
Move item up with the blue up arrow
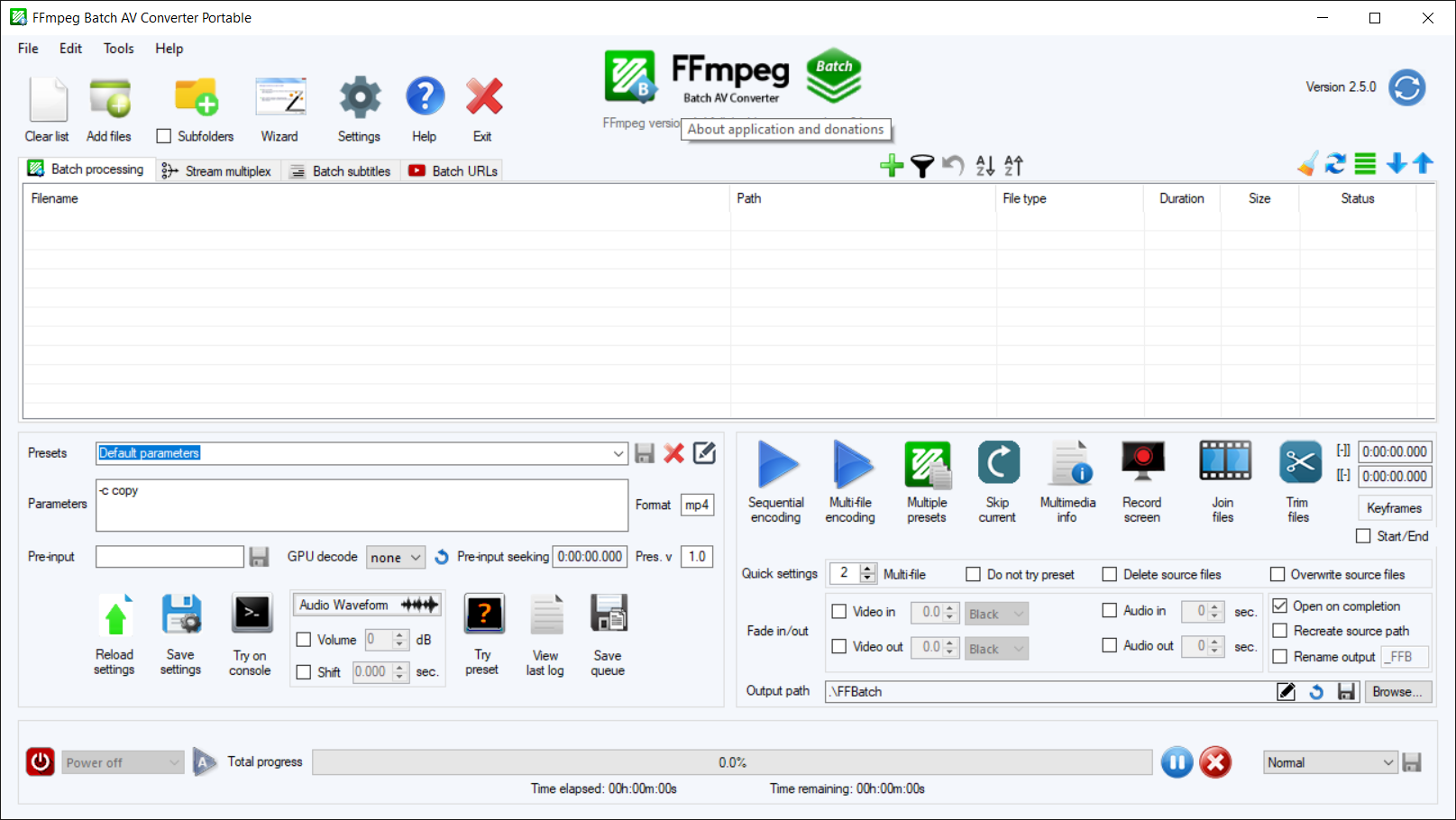1423,163
